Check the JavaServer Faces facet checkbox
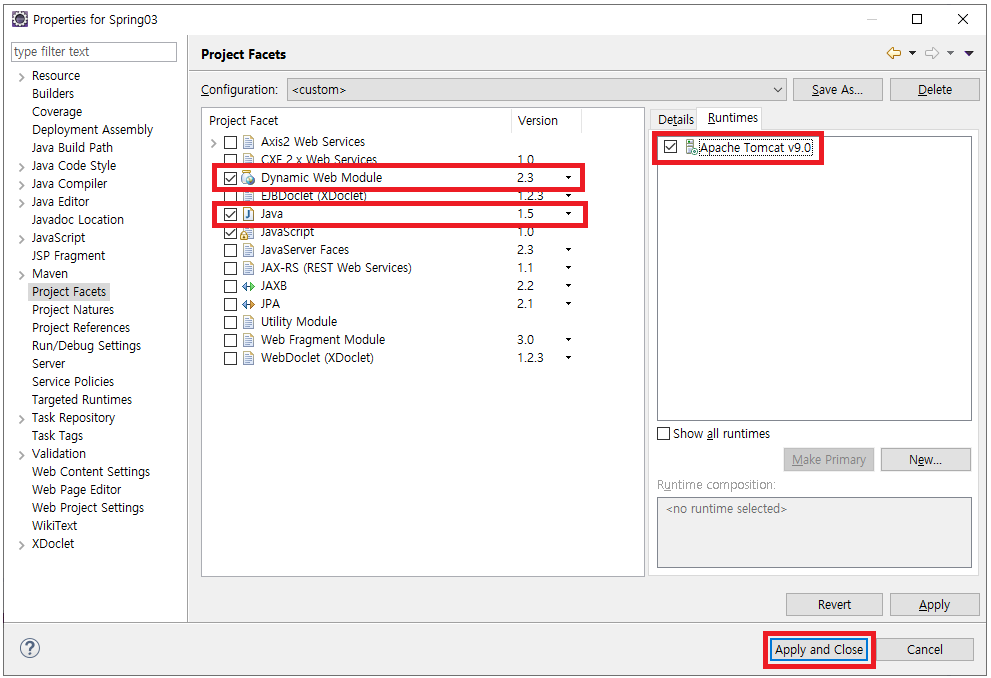 coord(231,250)
